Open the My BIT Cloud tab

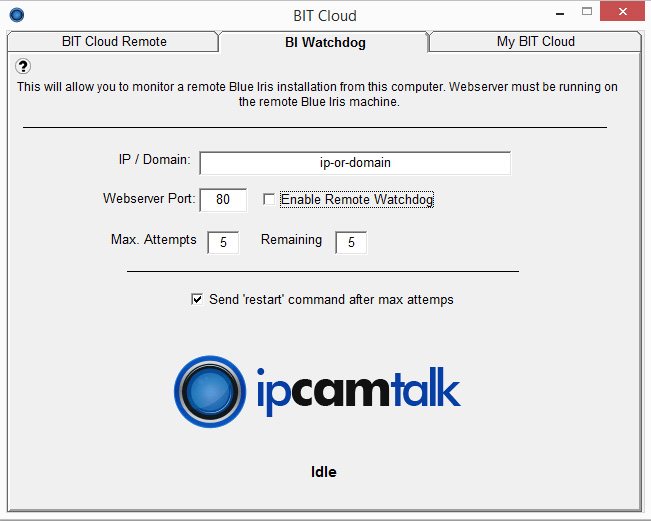tap(535, 42)
